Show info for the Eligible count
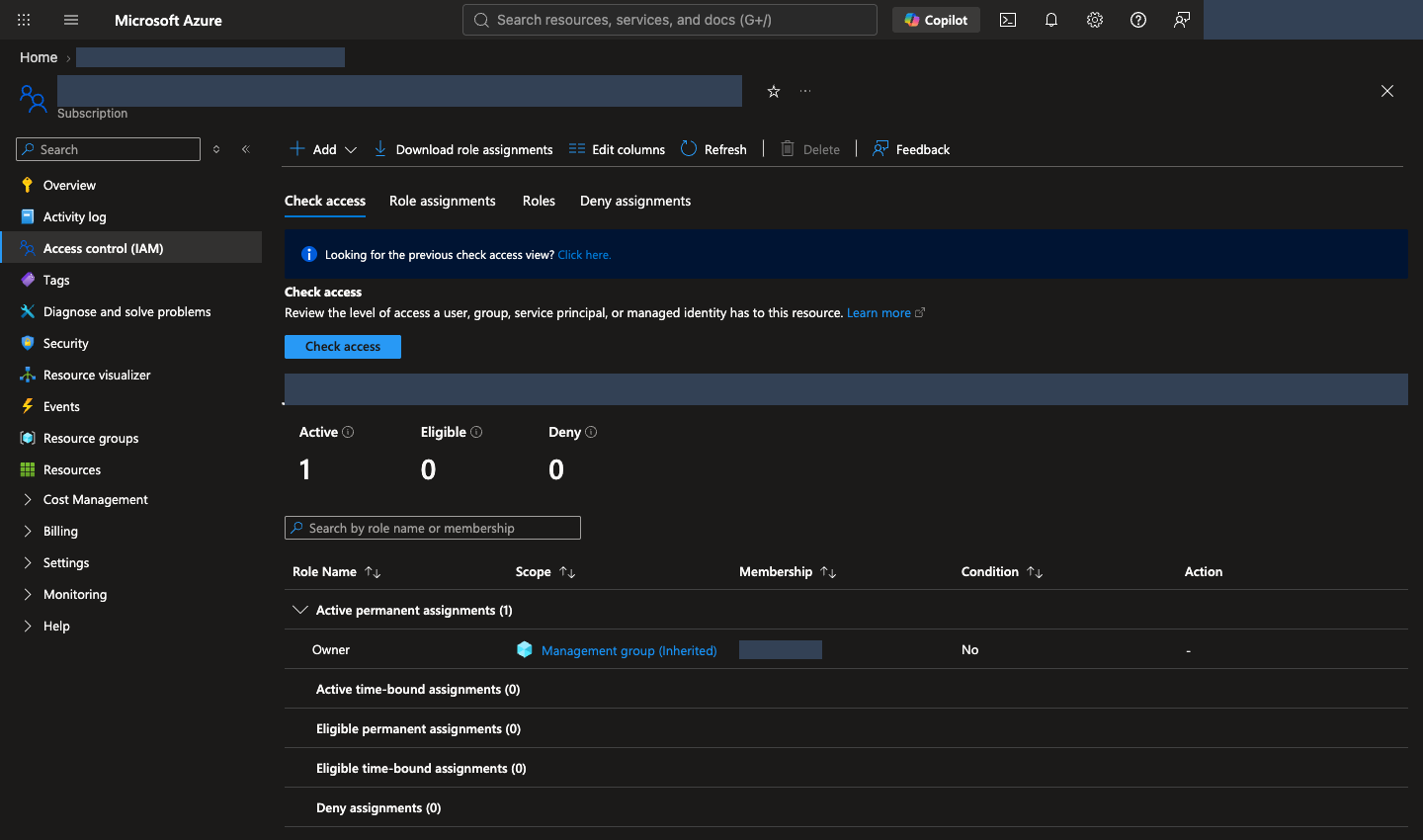 point(476,432)
